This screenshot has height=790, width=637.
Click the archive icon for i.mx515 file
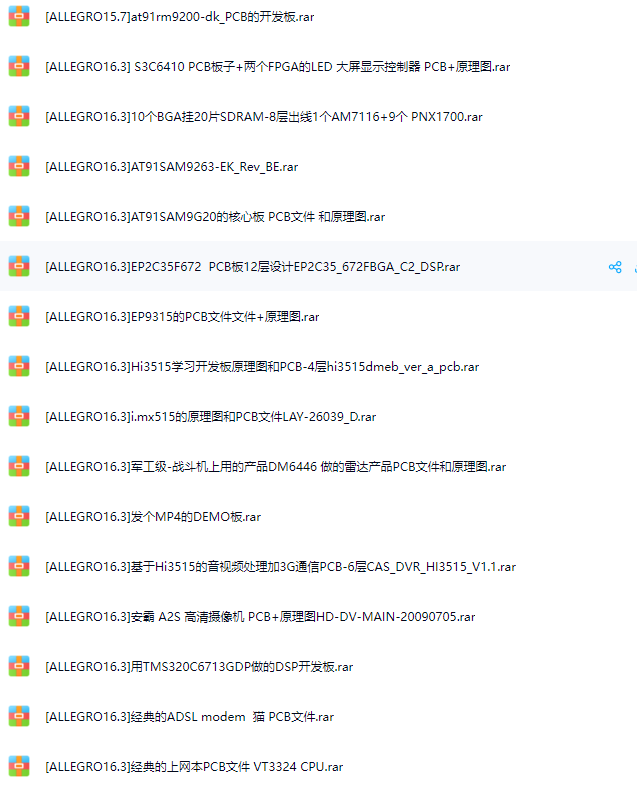[x=19, y=416]
